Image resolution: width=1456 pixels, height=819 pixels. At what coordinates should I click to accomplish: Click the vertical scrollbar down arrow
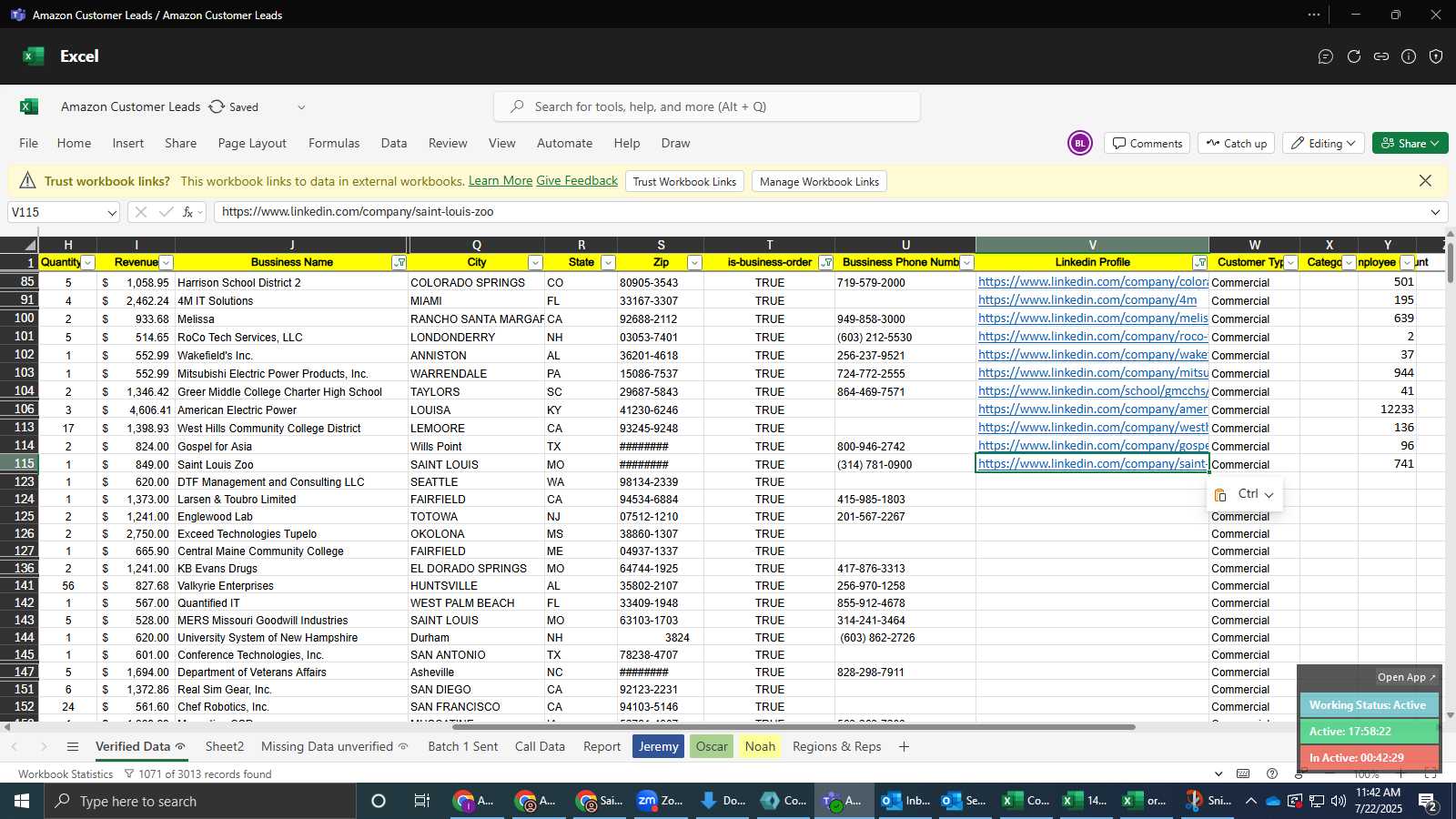click(x=1450, y=714)
